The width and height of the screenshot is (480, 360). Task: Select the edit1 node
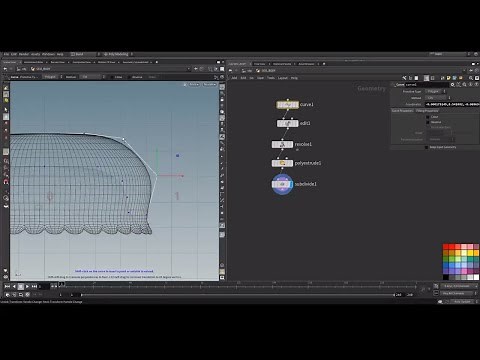click(288, 123)
